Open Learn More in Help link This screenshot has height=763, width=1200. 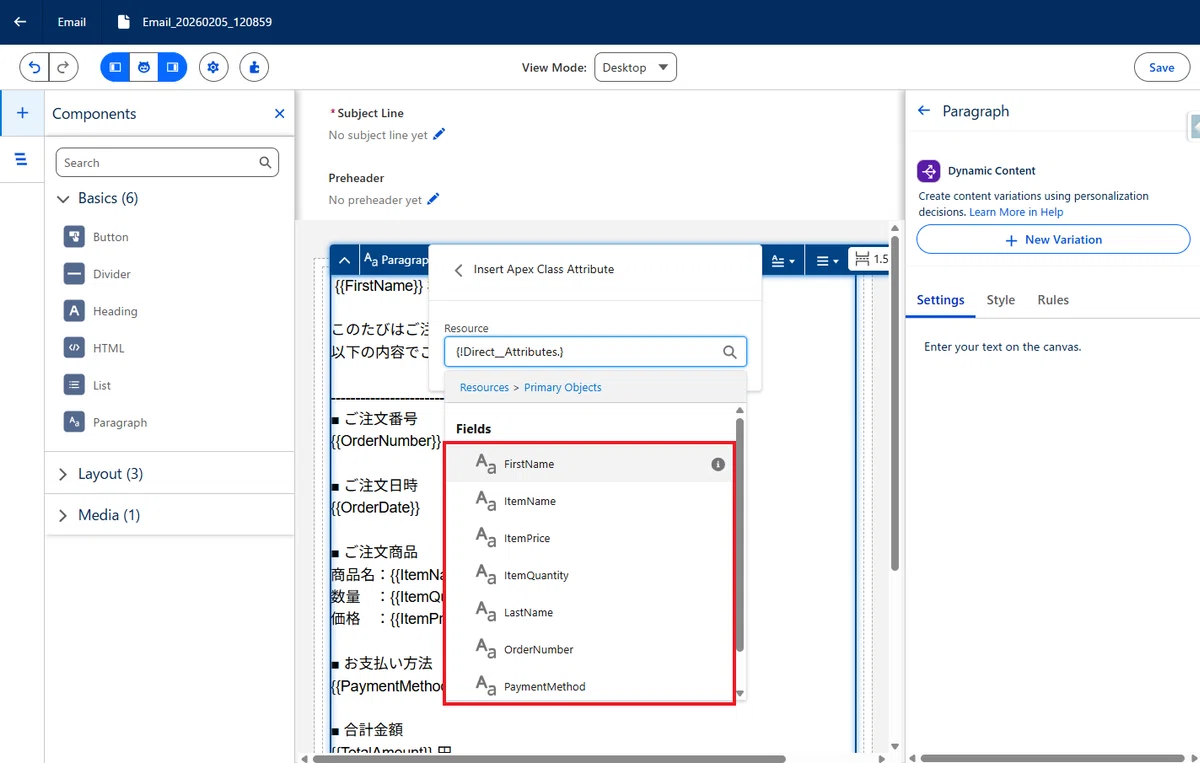tap(1016, 212)
